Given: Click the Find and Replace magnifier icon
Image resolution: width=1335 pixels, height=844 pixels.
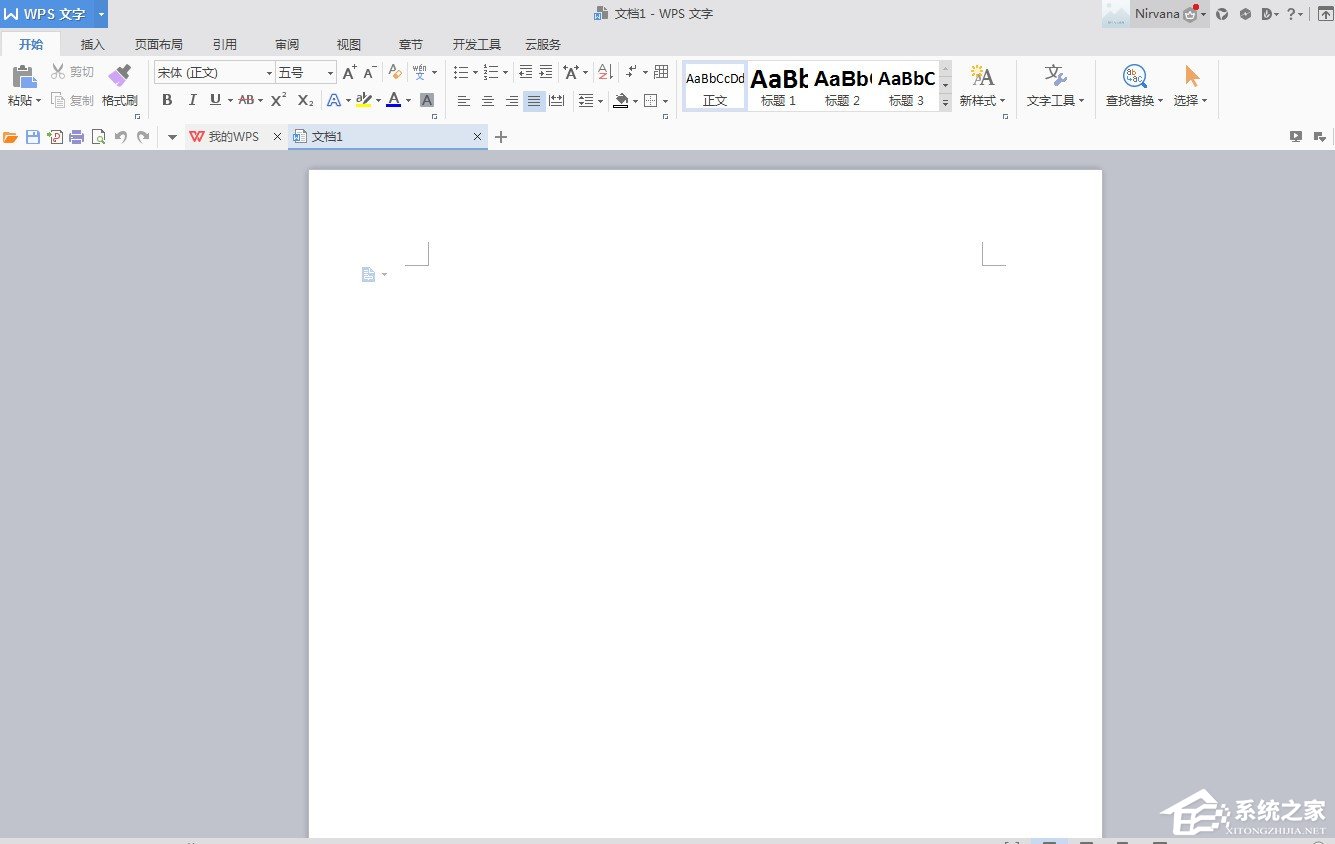Looking at the screenshot, I should pos(1134,76).
